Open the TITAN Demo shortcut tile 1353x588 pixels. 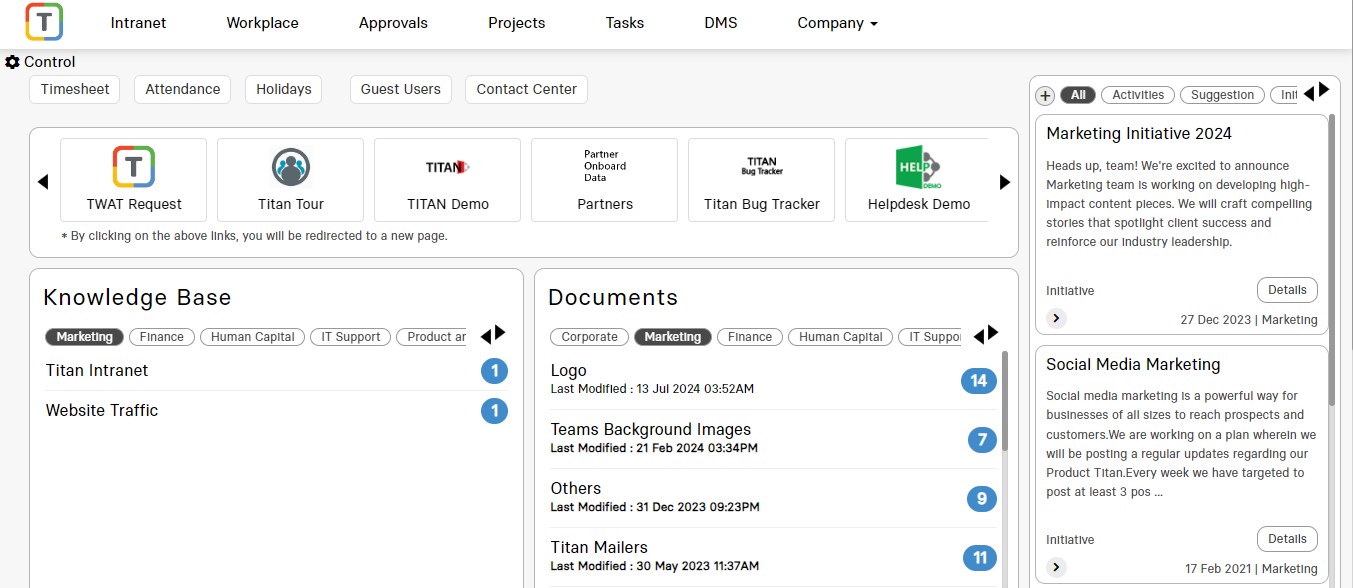tap(447, 180)
